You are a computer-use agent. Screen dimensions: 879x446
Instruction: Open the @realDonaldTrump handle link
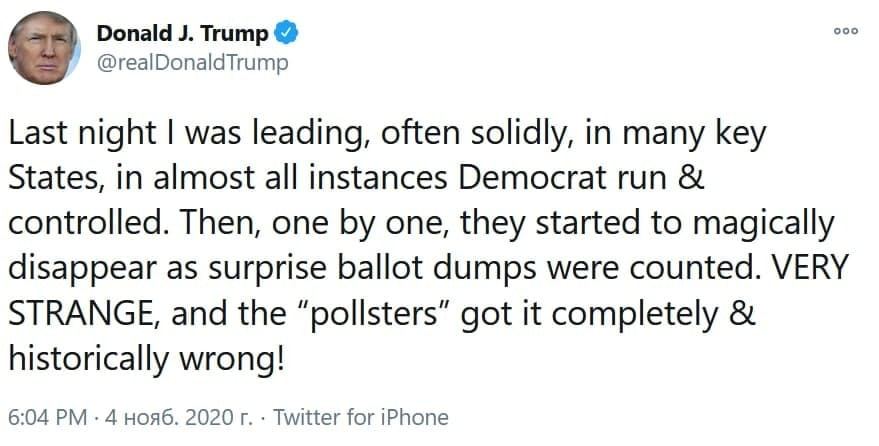tap(192, 63)
